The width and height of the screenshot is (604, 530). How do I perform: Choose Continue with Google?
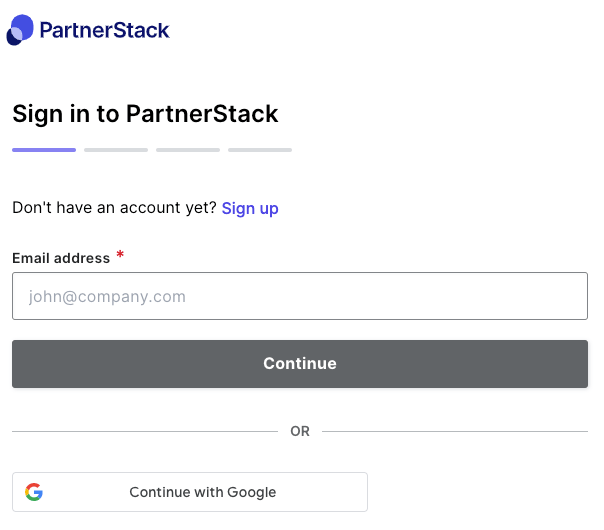pos(190,492)
